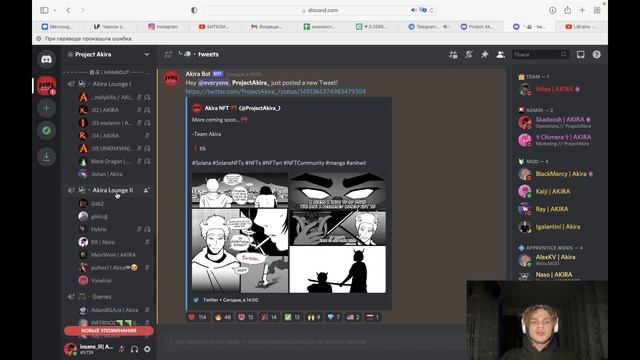
Task: Select voice user Black Dragon in Lounge I
Action: click(x=113, y=161)
